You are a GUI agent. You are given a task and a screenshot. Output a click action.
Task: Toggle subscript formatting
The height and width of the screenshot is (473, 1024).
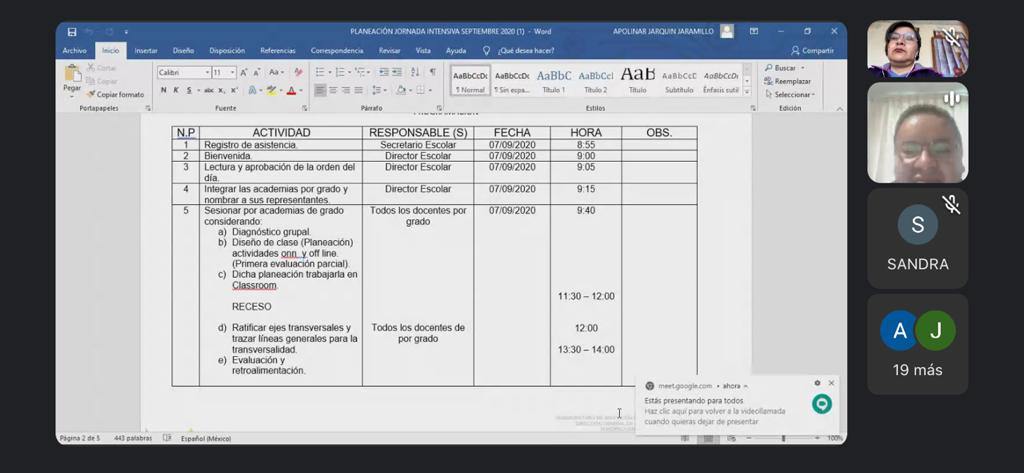click(222, 90)
